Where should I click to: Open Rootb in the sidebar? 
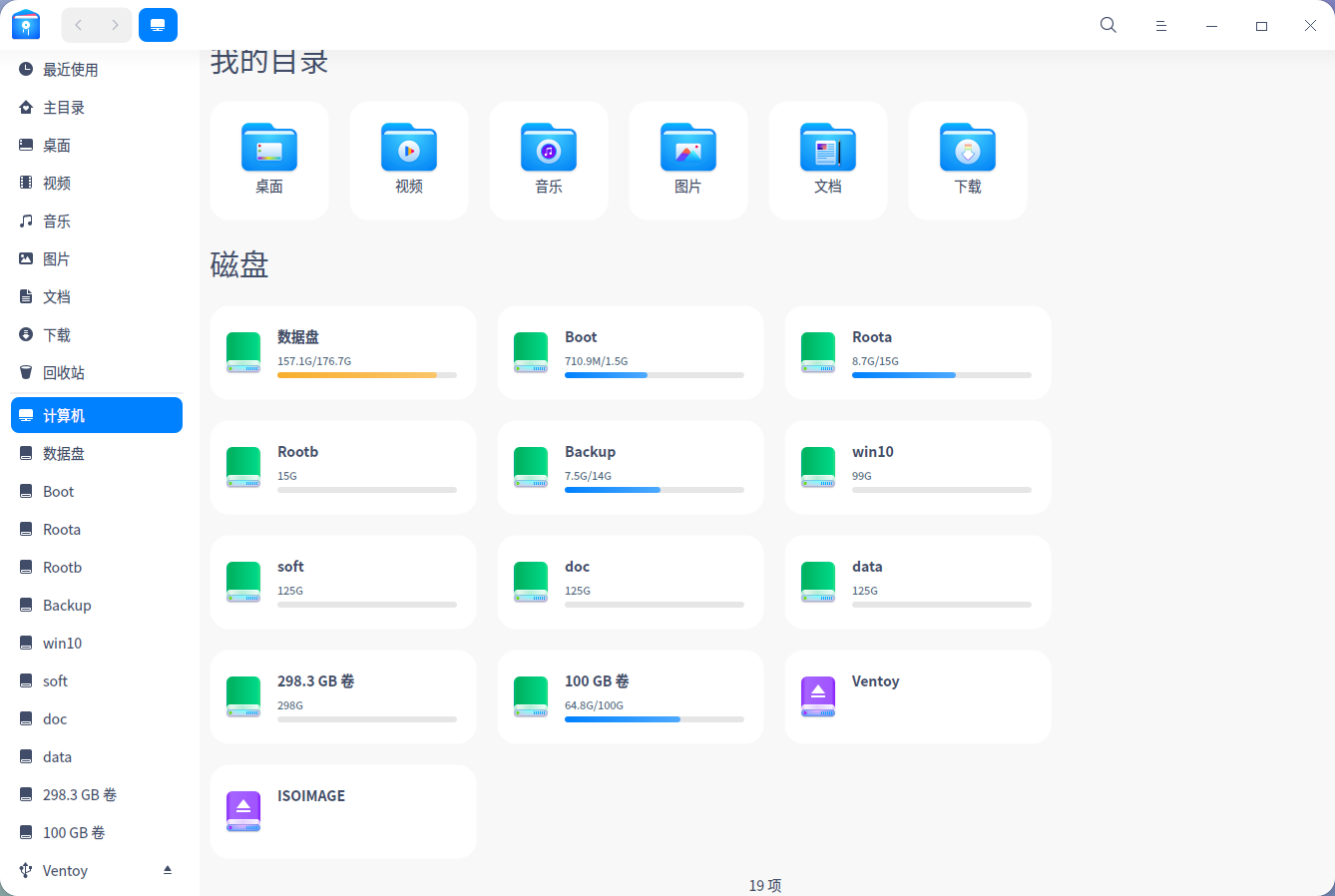pyautogui.click(x=97, y=568)
